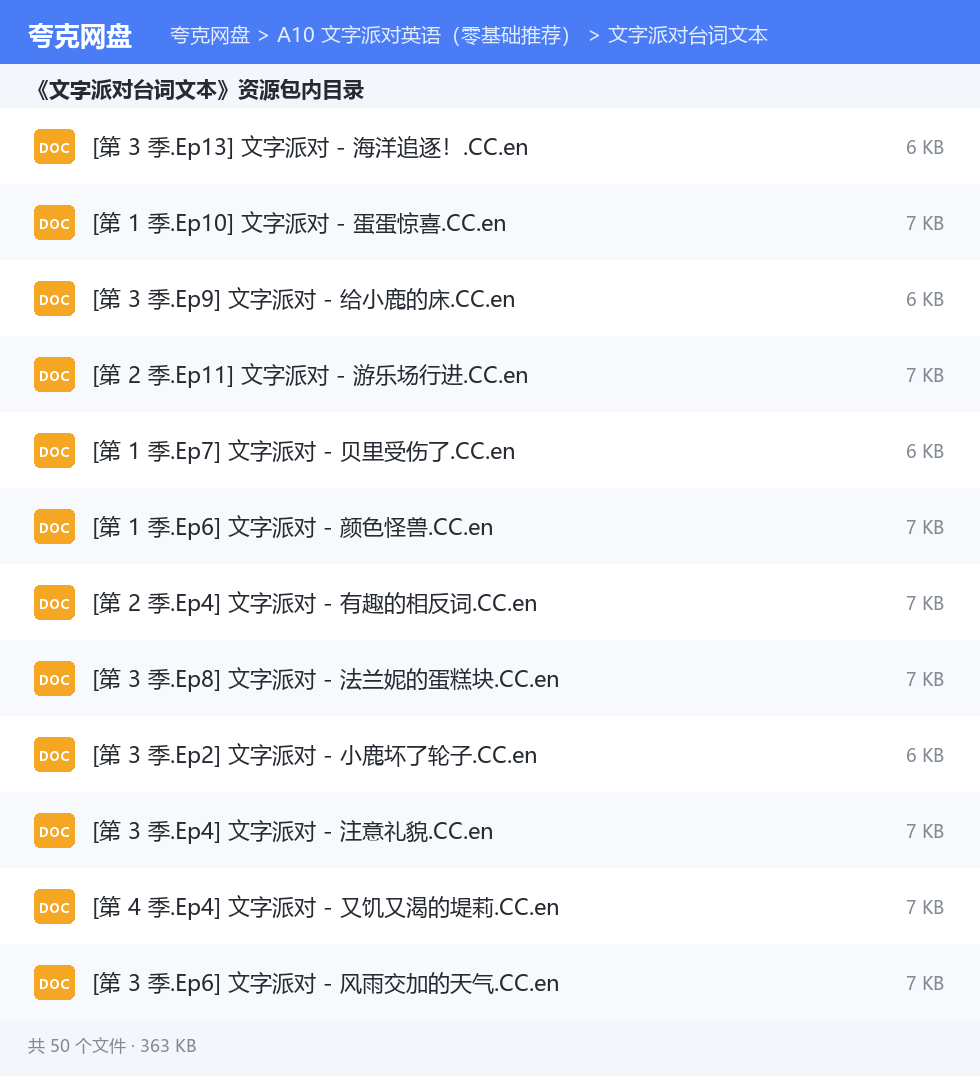
Task: Click DOC icon for 游乐场行进 file
Action: tap(54, 375)
